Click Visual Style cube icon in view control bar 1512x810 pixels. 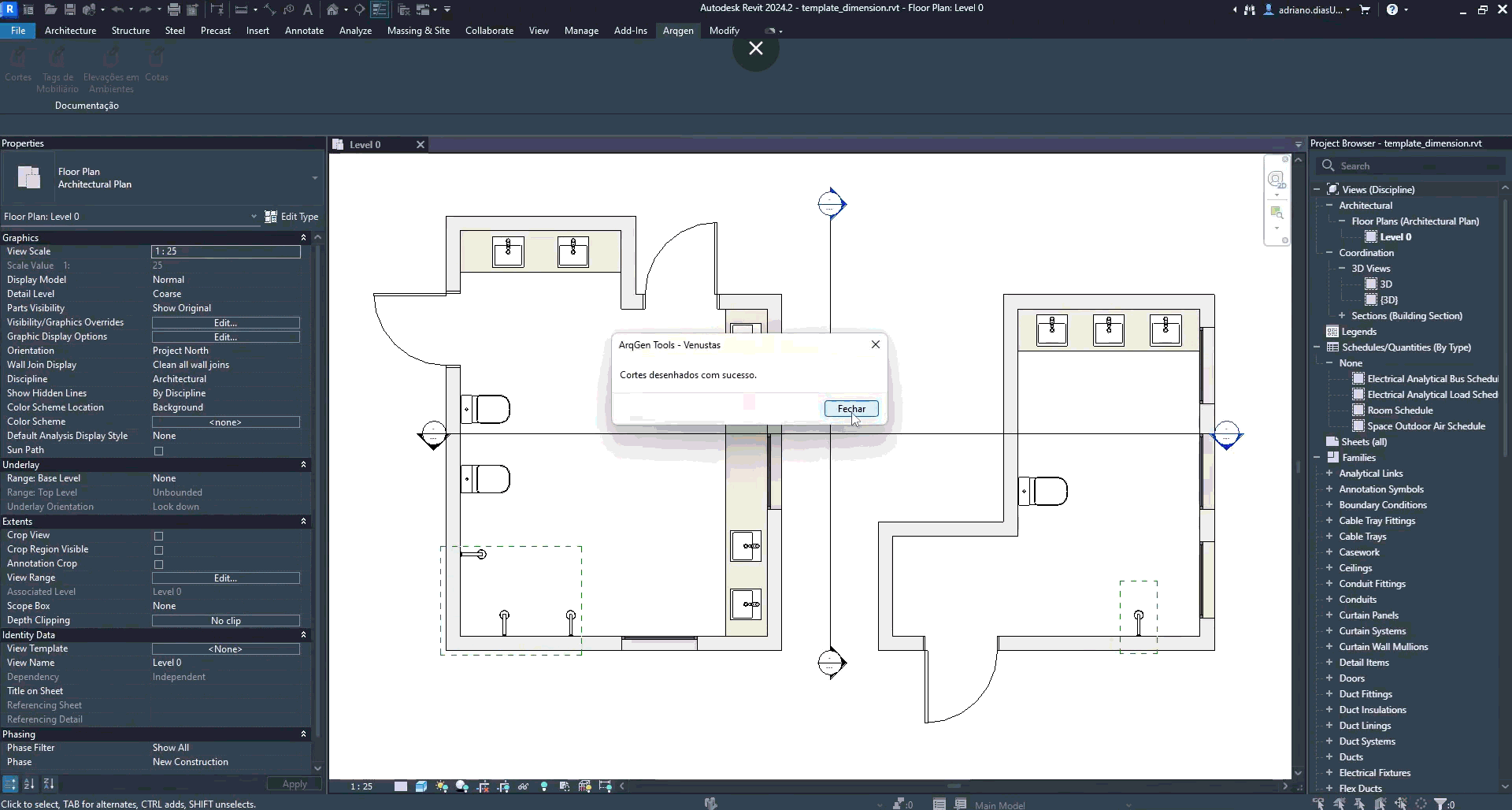421,786
